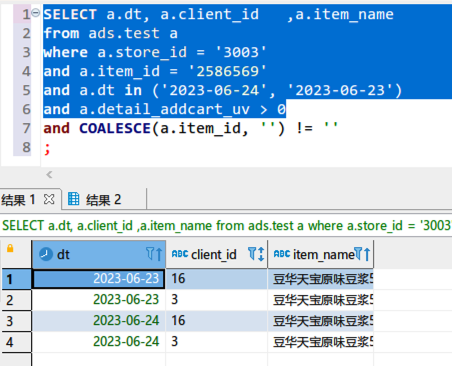Click item_name cell in row 1
Viewport: 452px width, 366px height.
coord(321,279)
